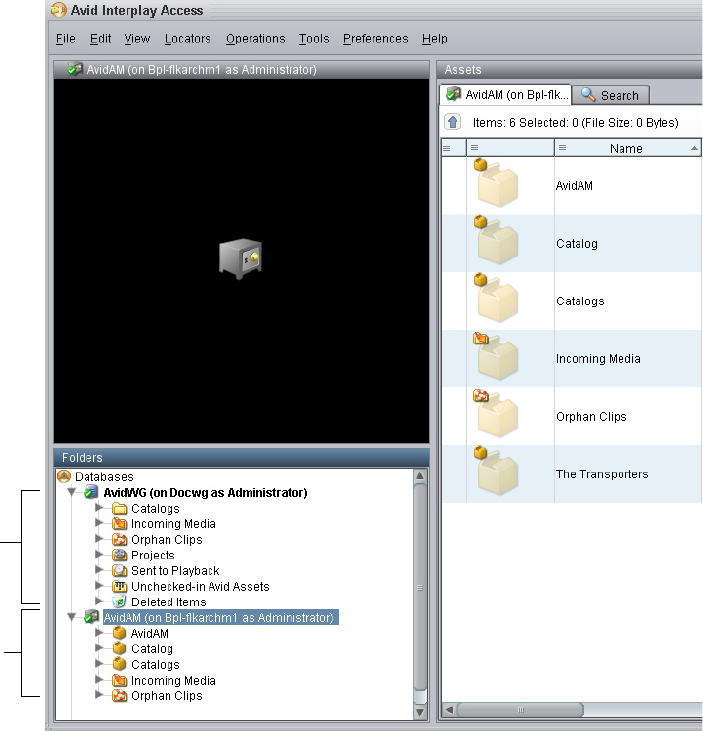The image size is (703, 731).
Task: Open the Help menu
Action: (434, 39)
